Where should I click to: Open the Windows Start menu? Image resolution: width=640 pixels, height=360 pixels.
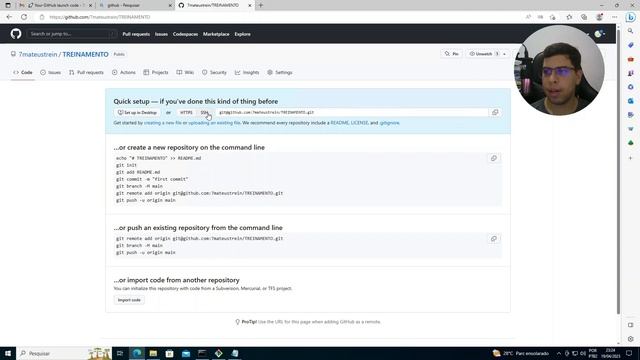point(8,353)
